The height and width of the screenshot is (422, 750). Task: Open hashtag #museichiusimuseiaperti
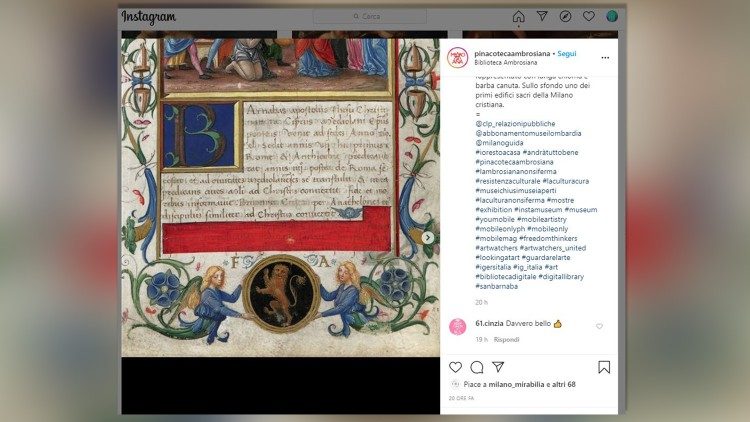pos(516,190)
